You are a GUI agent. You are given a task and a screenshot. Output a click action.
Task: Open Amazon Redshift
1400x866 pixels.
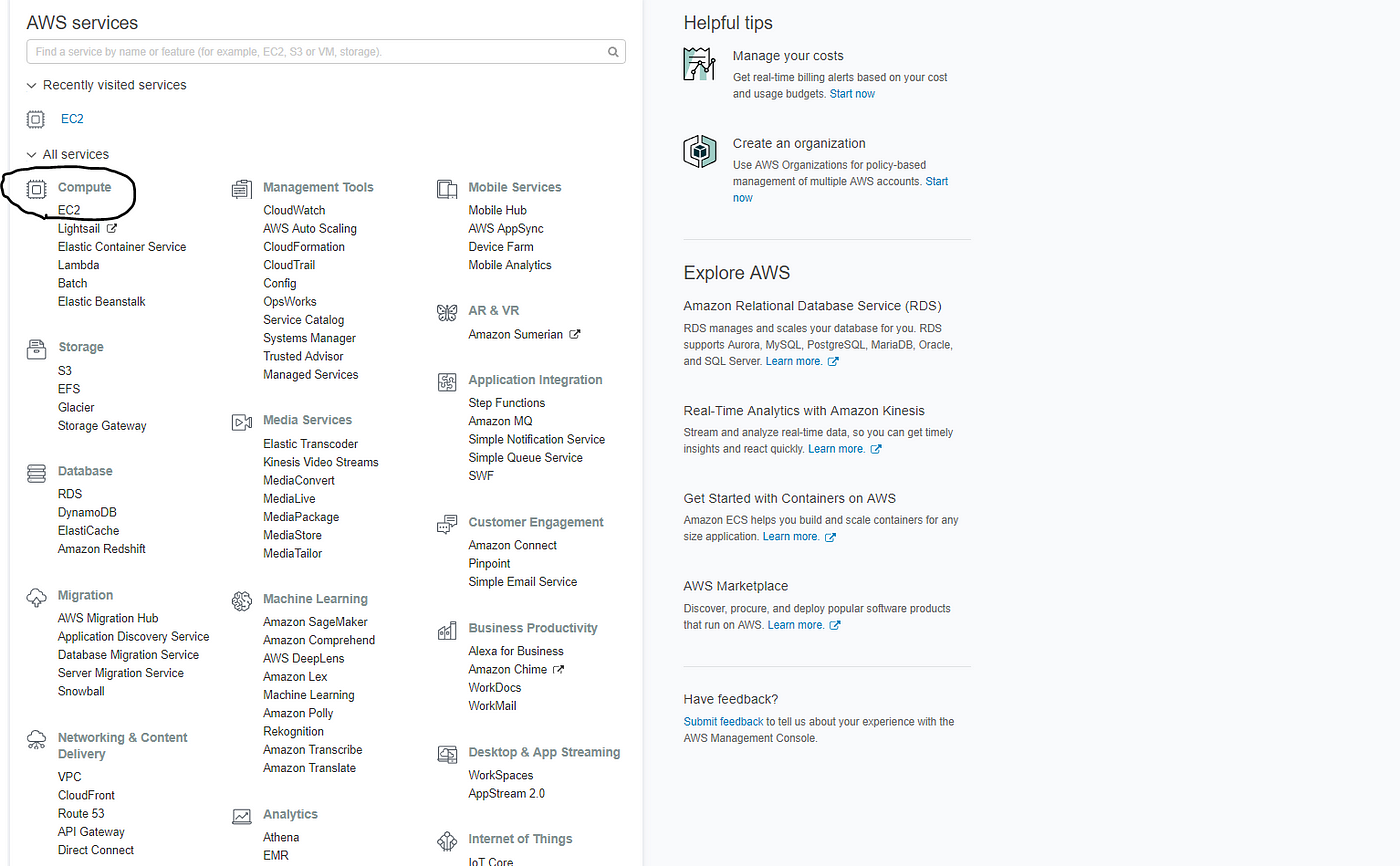tap(102, 549)
